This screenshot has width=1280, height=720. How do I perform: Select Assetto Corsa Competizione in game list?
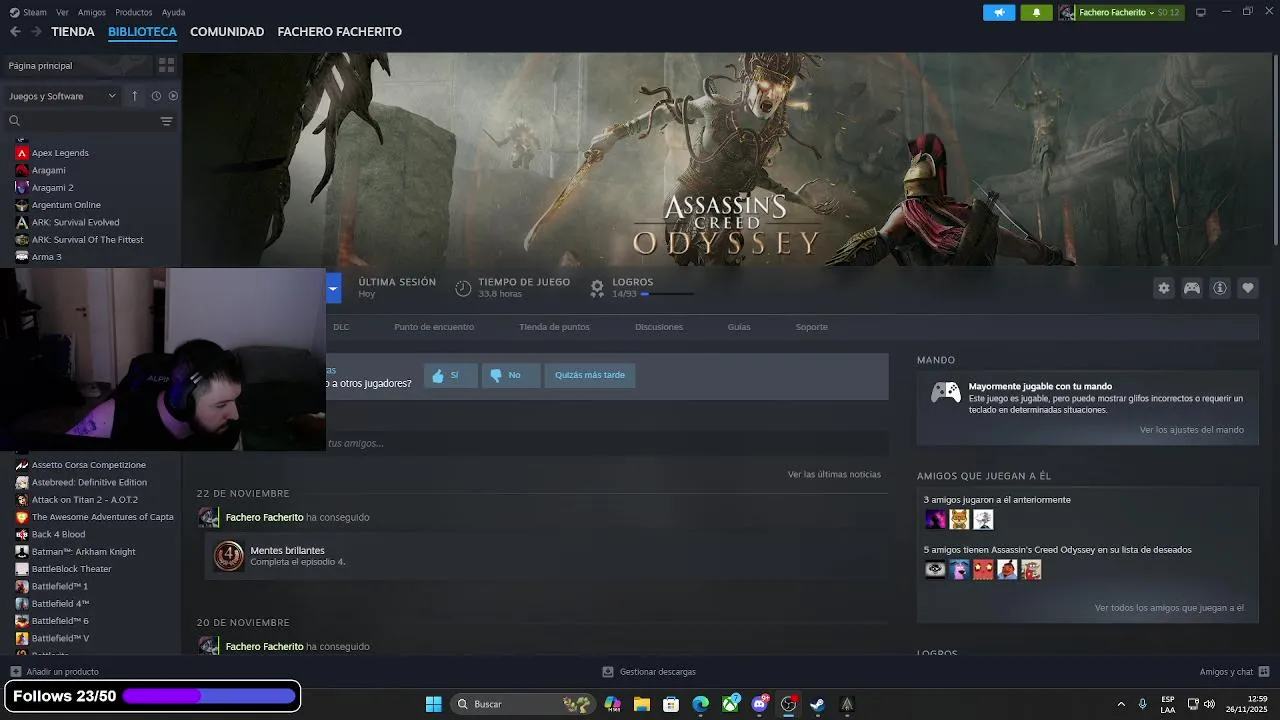click(88, 465)
